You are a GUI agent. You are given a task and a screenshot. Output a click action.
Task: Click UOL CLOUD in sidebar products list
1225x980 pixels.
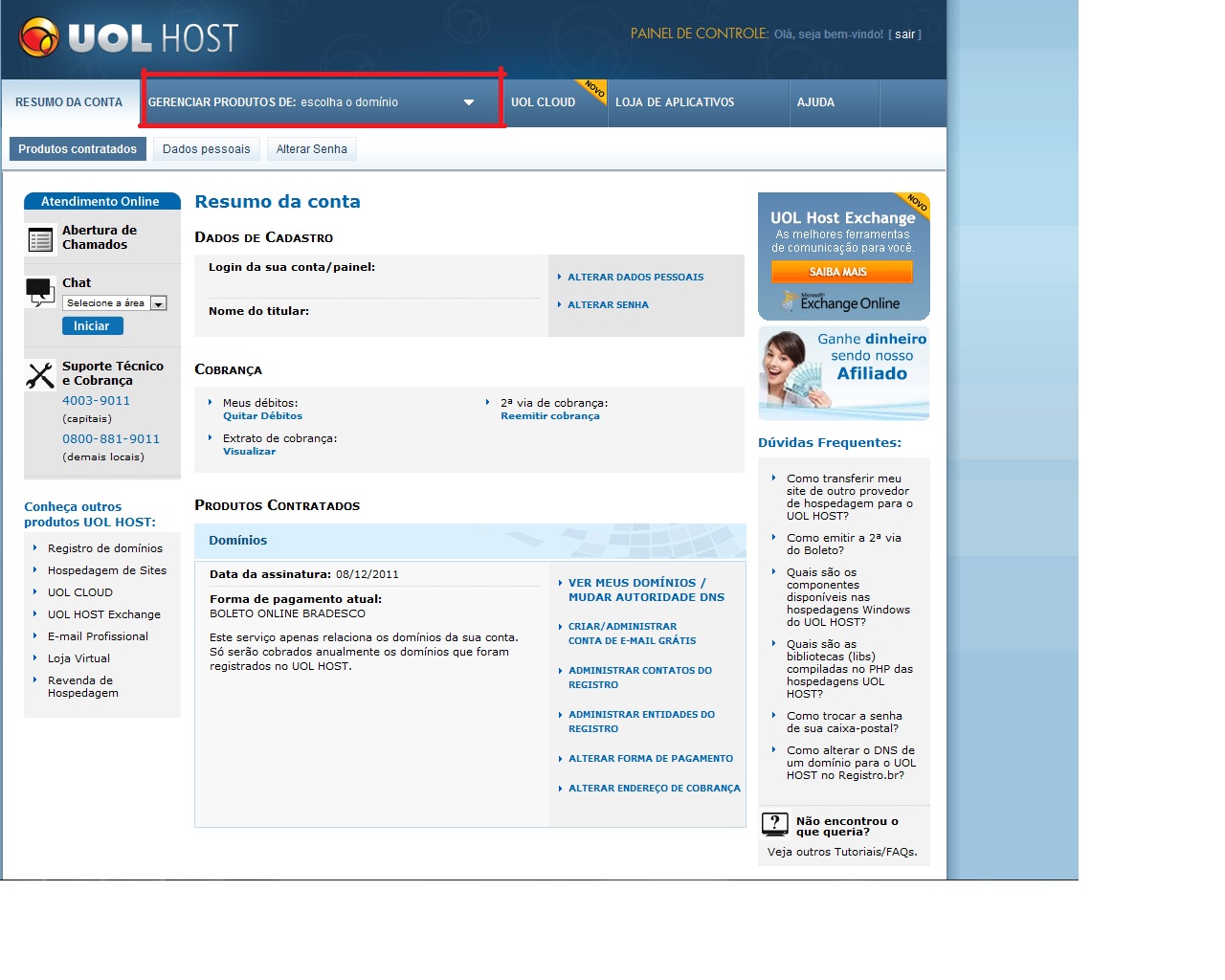[80, 592]
